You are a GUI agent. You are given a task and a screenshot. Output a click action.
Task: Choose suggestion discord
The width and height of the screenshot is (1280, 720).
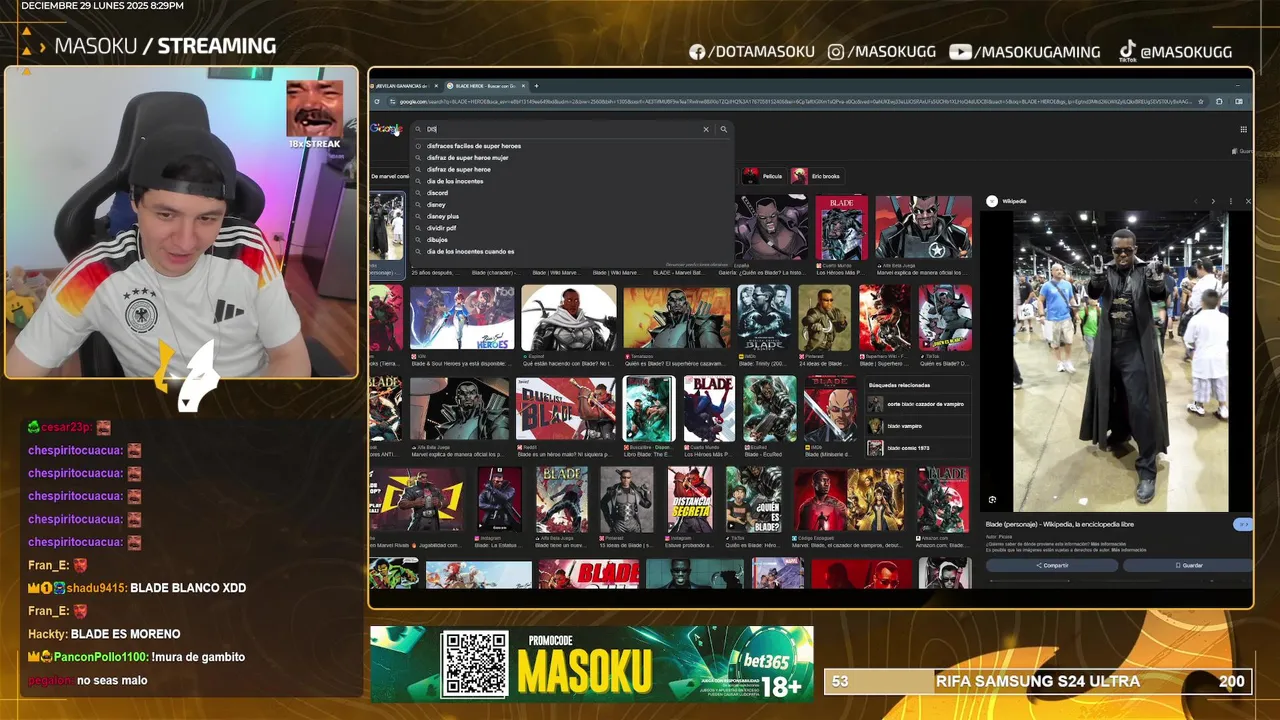(x=437, y=193)
